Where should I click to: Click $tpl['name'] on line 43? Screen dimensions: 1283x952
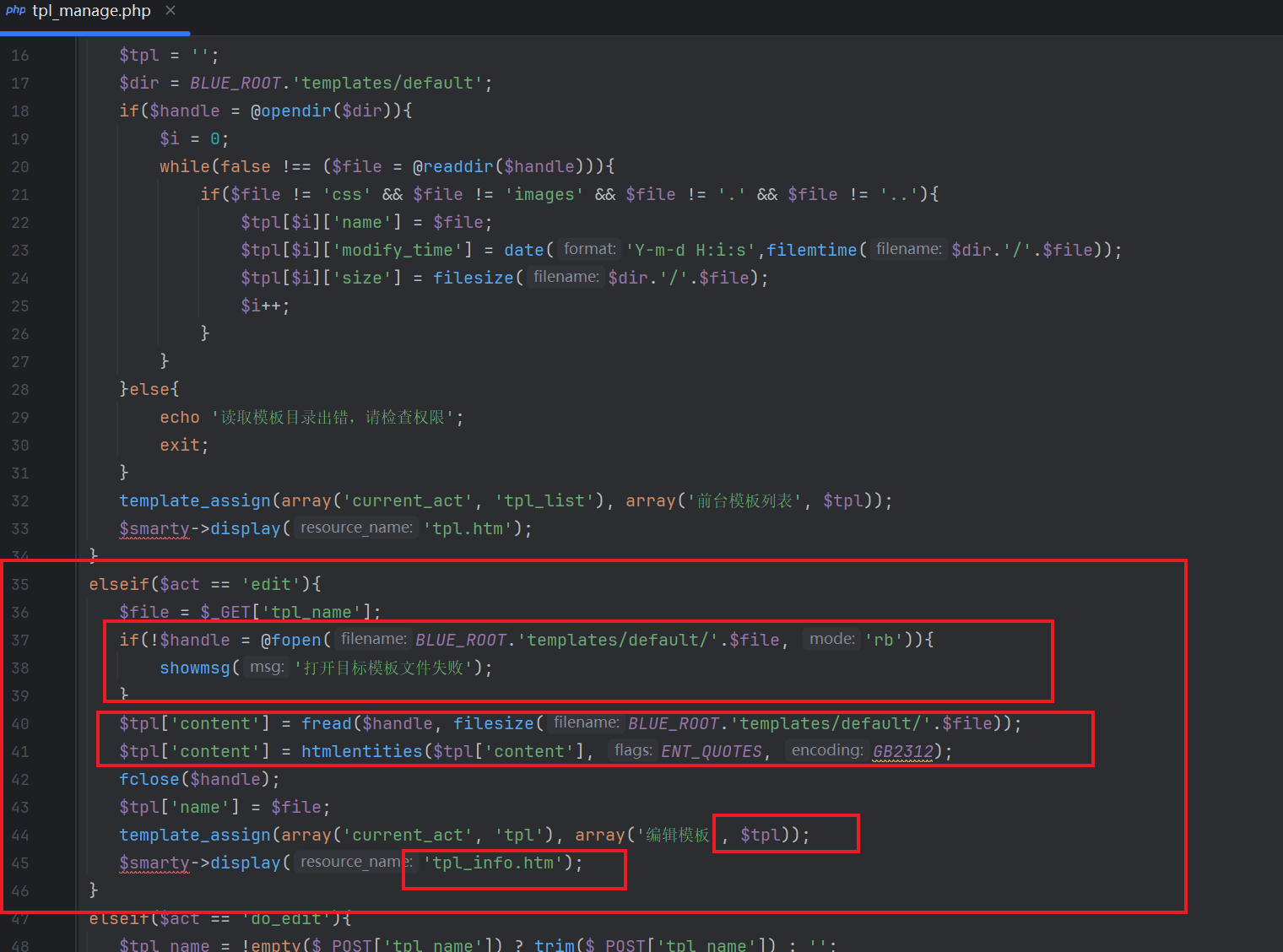[180, 807]
